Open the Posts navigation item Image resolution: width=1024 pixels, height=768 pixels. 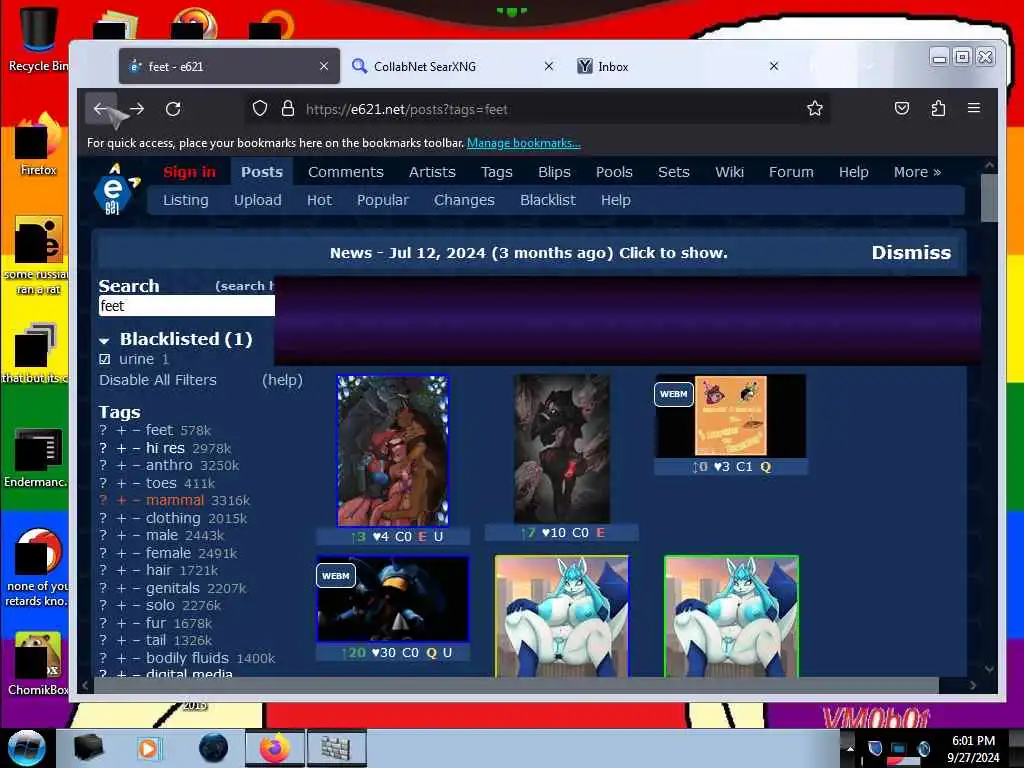(x=262, y=172)
